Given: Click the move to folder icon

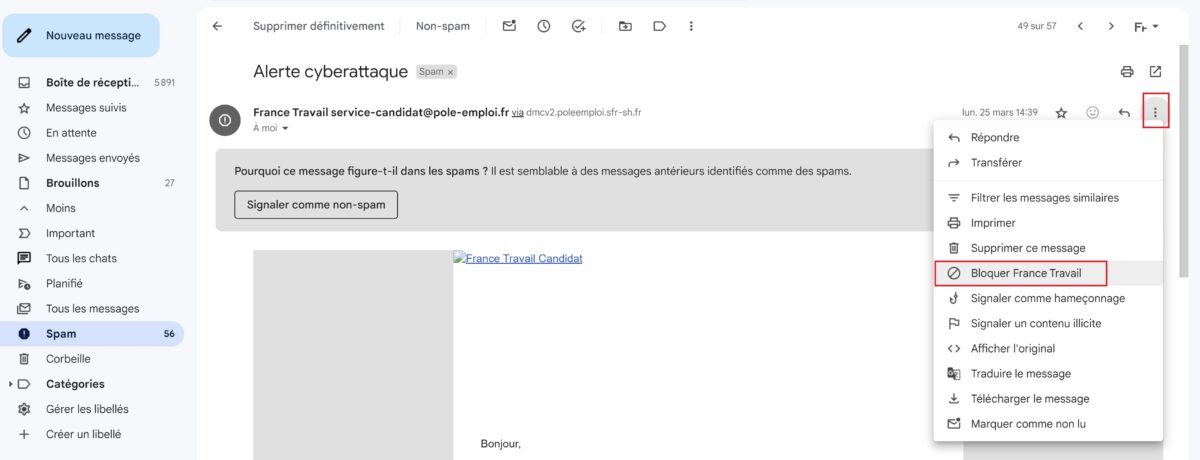Looking at the screenshot, I should click(625, 26).
